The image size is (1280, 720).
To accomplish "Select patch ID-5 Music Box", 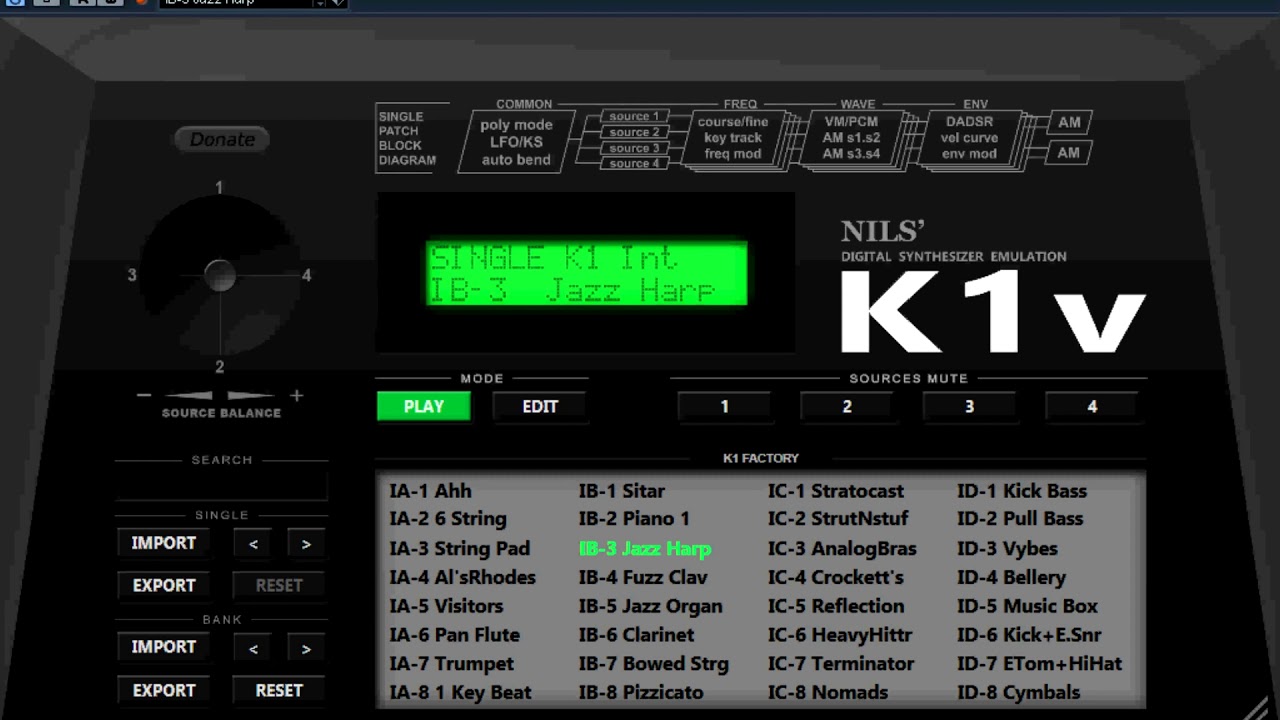I will (1027, 606).
